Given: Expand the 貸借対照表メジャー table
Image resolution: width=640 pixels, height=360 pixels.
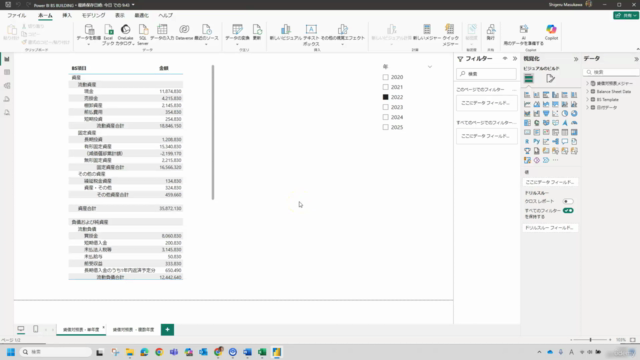Looking at the screenshot, I should [588, 83].
